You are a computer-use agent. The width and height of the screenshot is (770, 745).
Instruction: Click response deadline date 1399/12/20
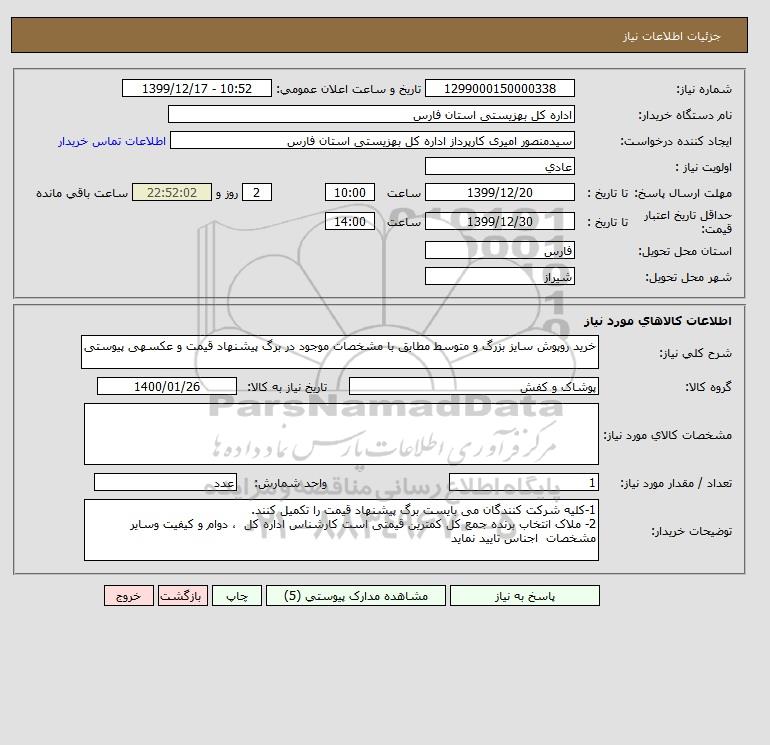499,193
